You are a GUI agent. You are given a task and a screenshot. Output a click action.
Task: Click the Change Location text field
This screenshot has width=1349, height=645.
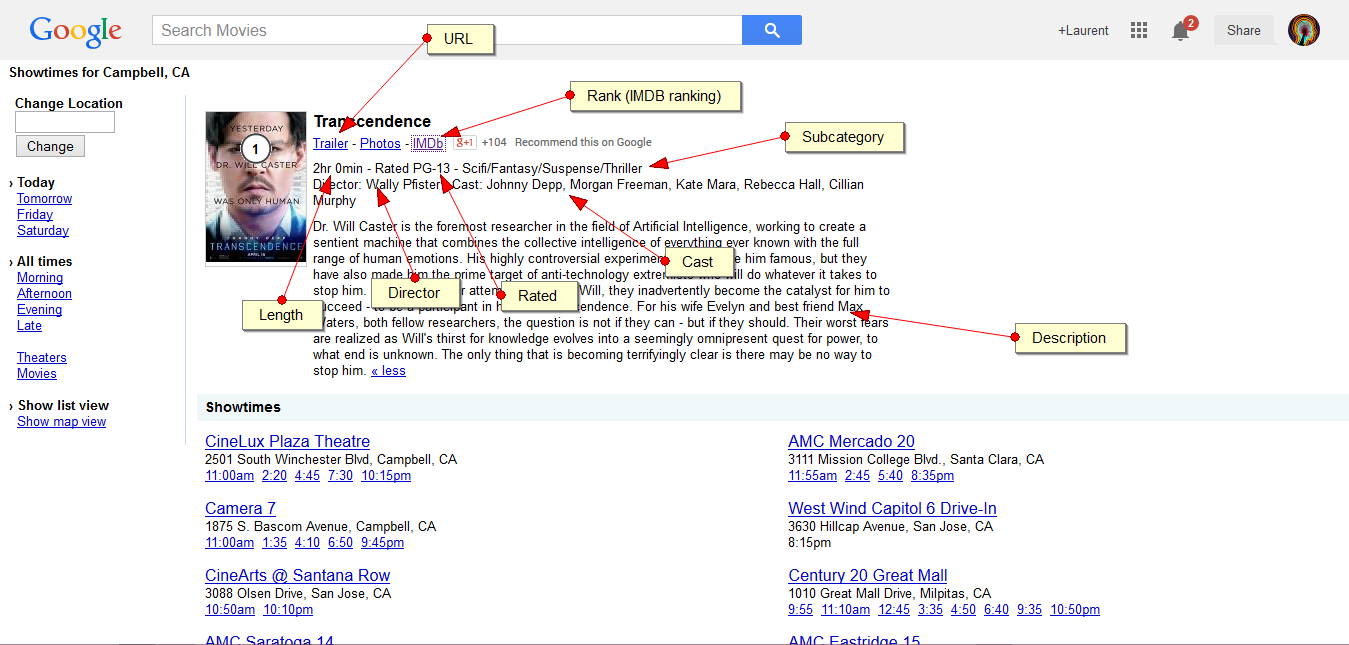(65, 122)
